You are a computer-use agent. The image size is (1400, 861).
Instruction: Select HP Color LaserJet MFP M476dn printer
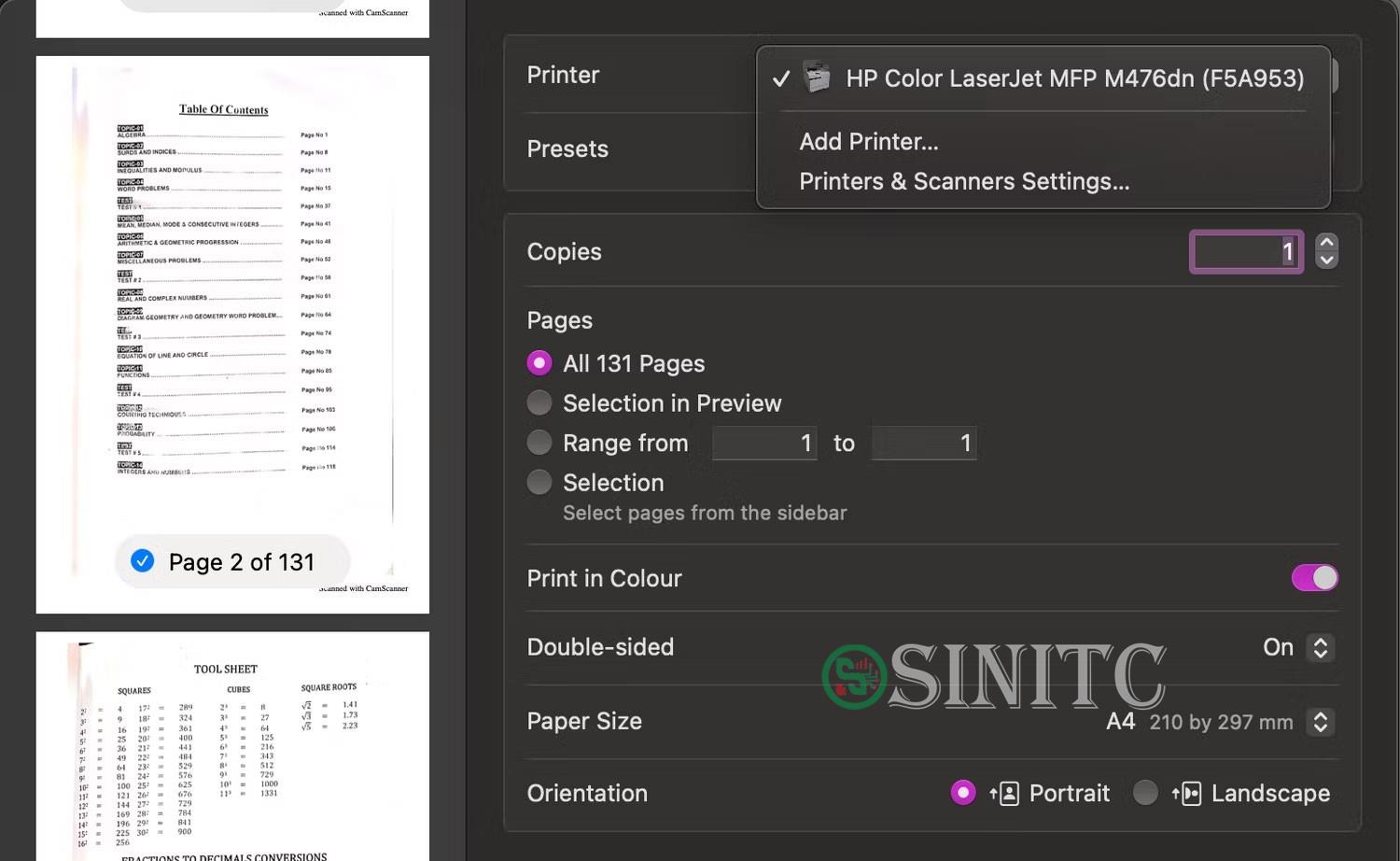pyautogui.click(x=1043, y=78)
